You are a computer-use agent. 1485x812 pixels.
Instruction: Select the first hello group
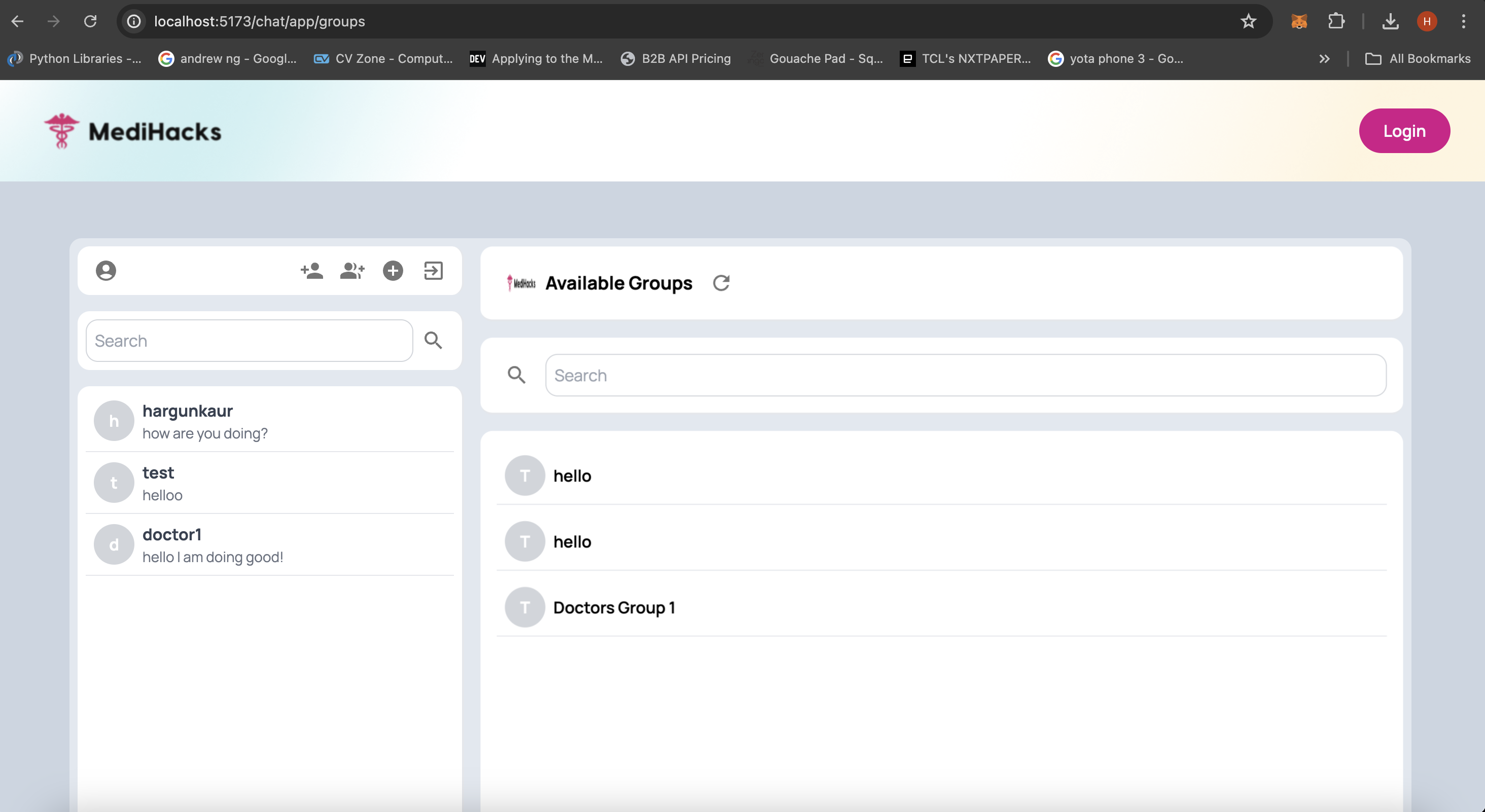tap(572, 476)
